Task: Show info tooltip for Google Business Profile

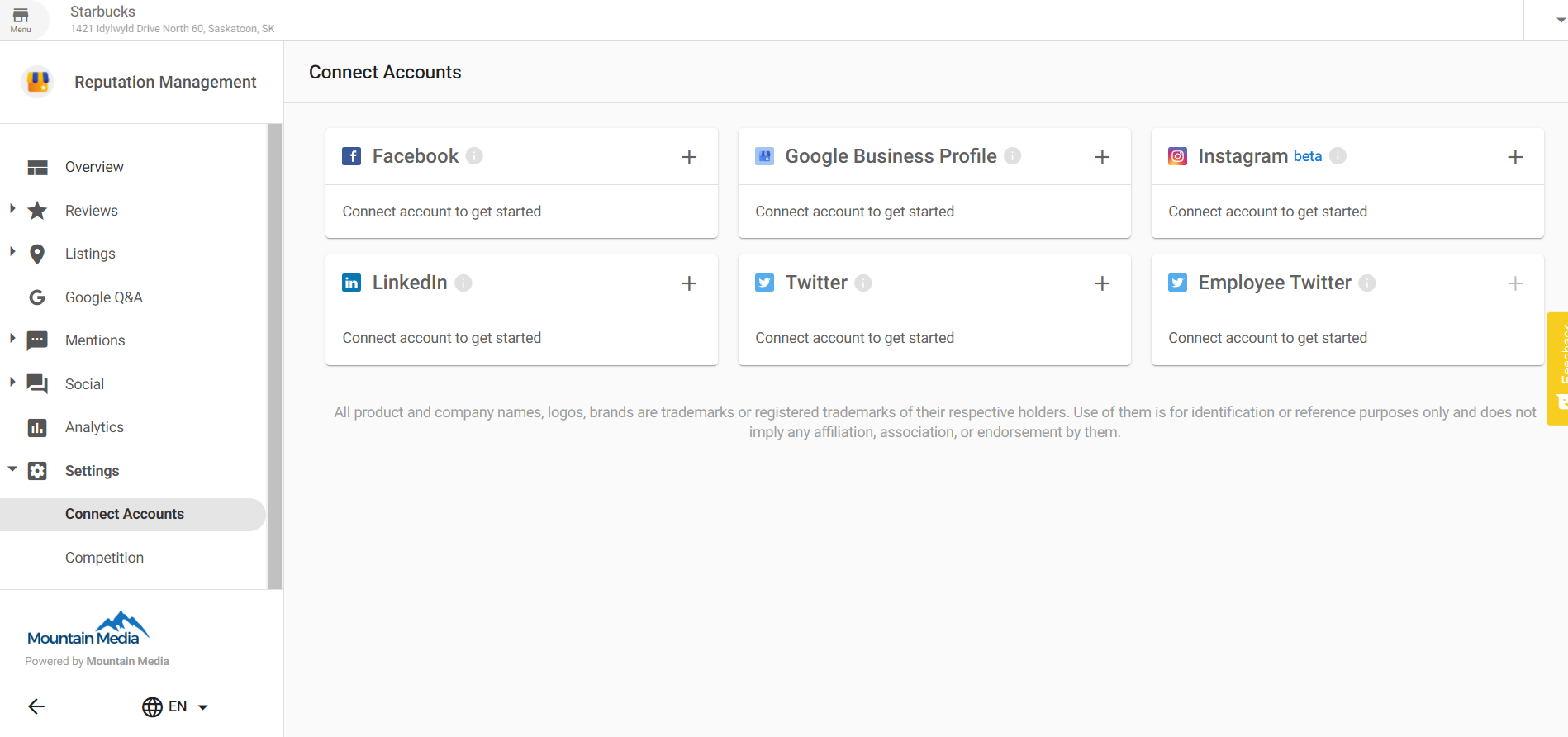Action: click(x=1013, y=155)
